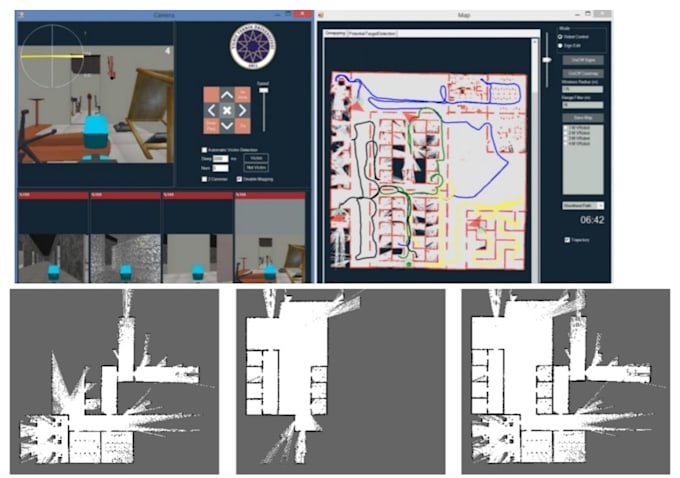
Task: Click the forward (up) drive arrow
Action: [x=227, y=95]
